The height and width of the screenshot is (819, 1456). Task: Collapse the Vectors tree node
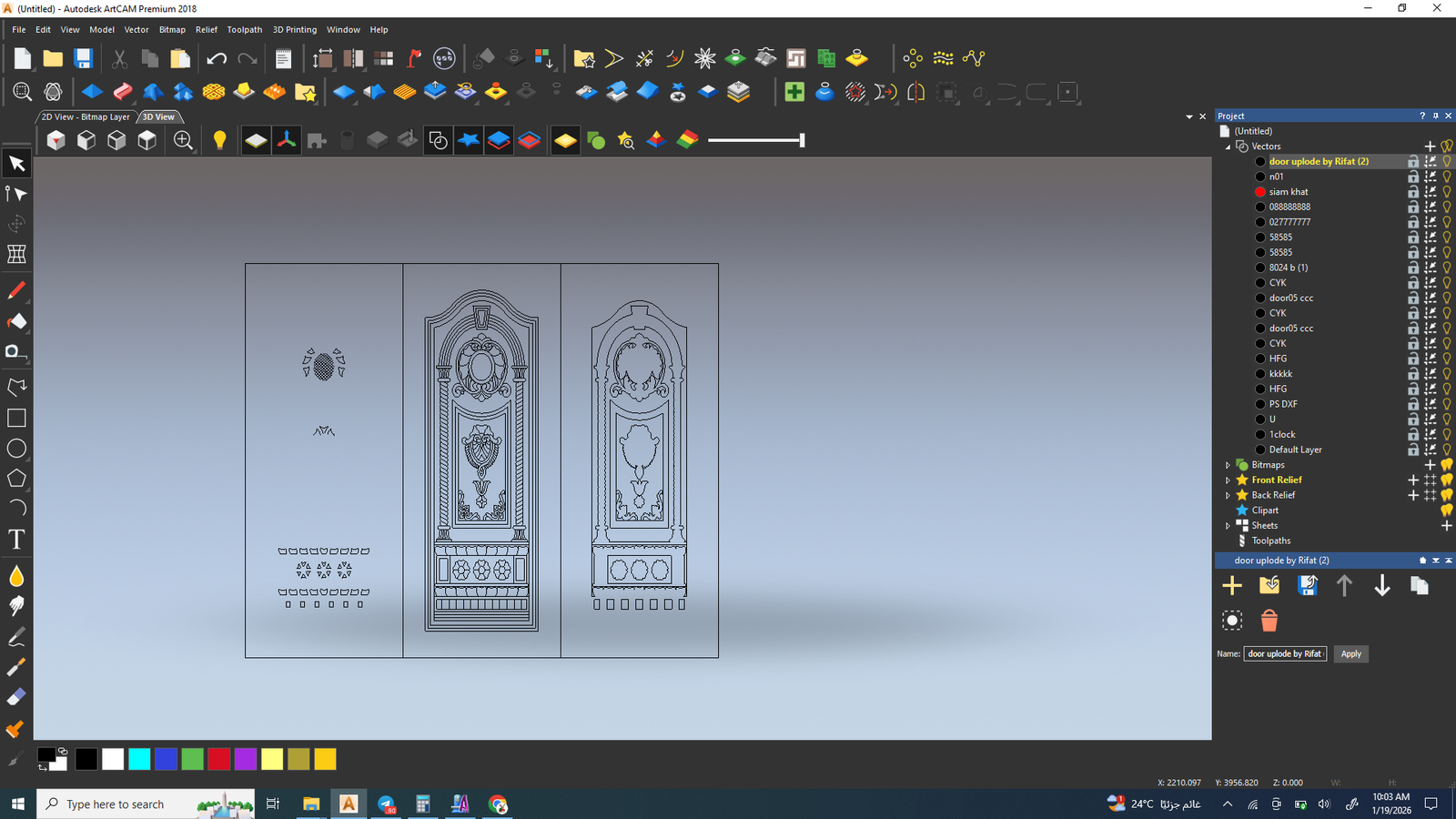(1228, 147)
